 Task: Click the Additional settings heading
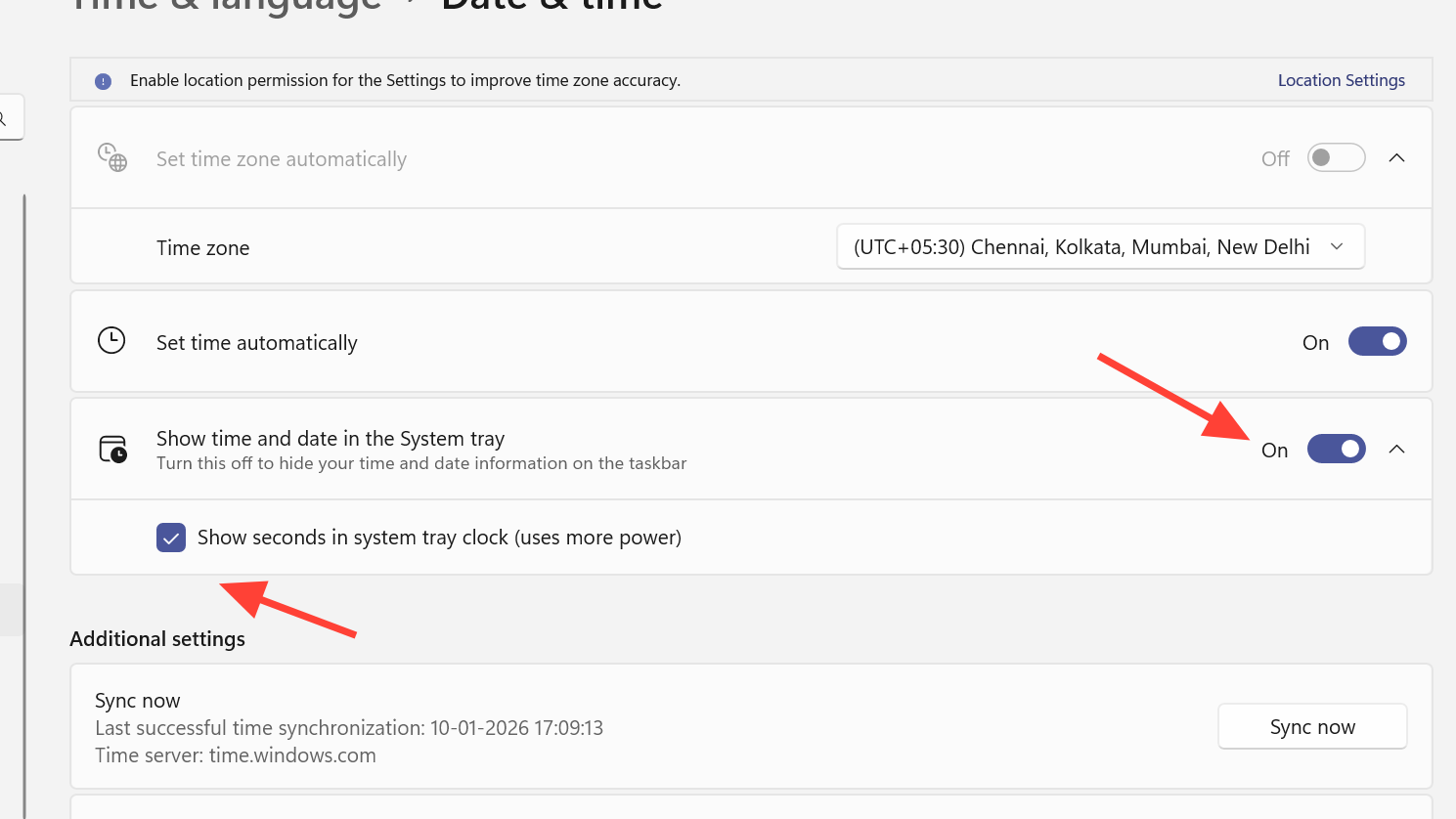(x=157, y=639)
